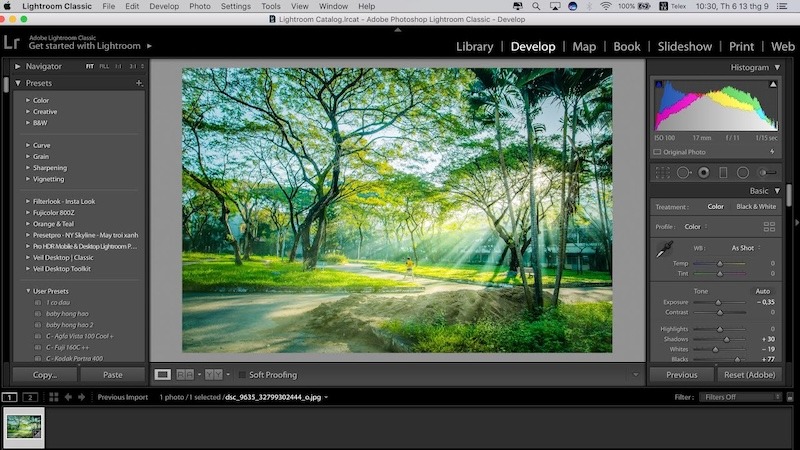This screenshot has height=450, width=800.
Task: Open the Profile Color dropdown
Action: [696, 227]
